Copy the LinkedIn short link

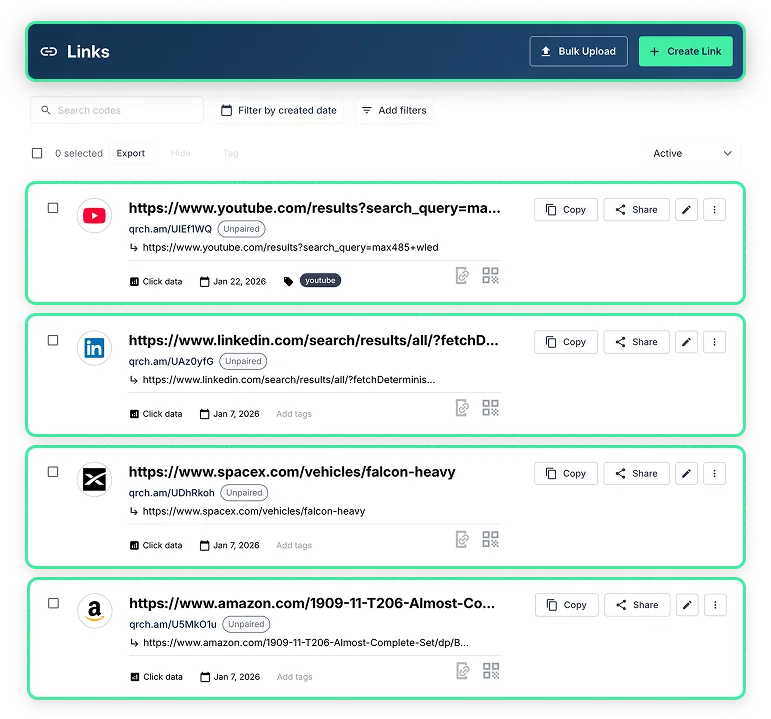point(566,342)
